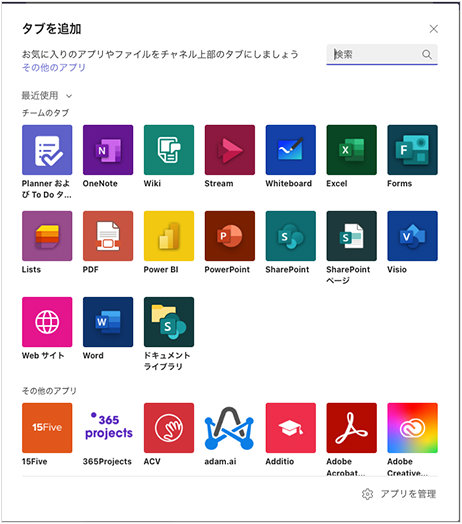Click アプリを管理 link
This screenshot has width=462, height=524.
coord(408,494)
